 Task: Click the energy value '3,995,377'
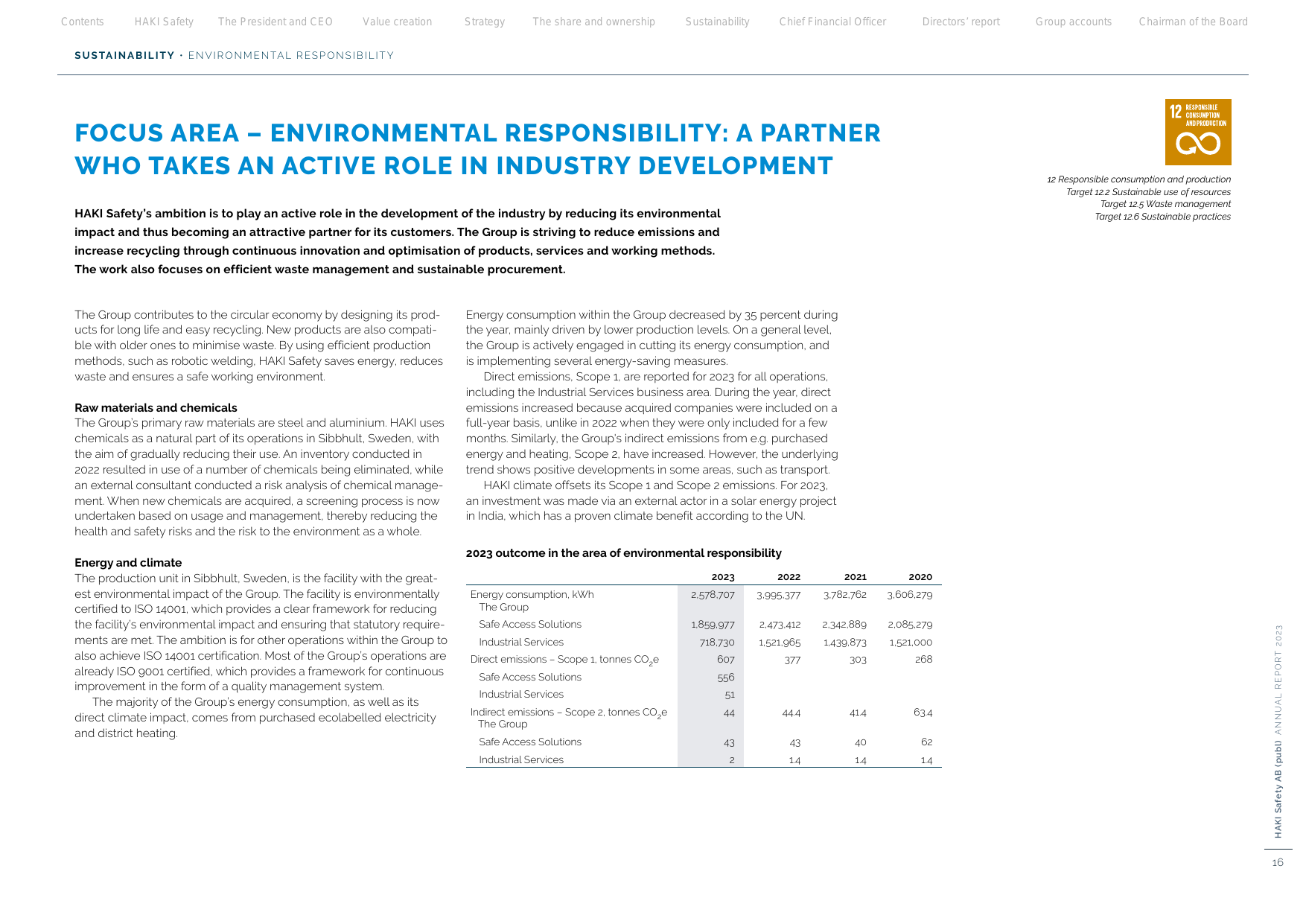pos(779,595)
